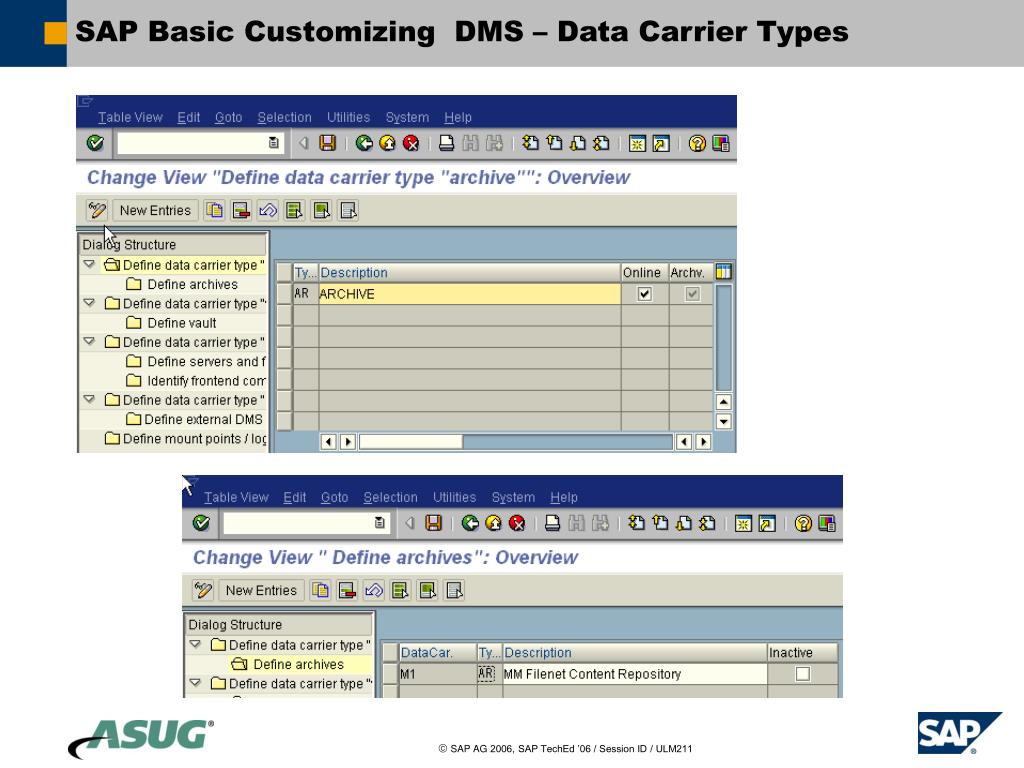1024x768 pixels.
Task: Click the Copy As icon beside New Entries
Action: 212,210
